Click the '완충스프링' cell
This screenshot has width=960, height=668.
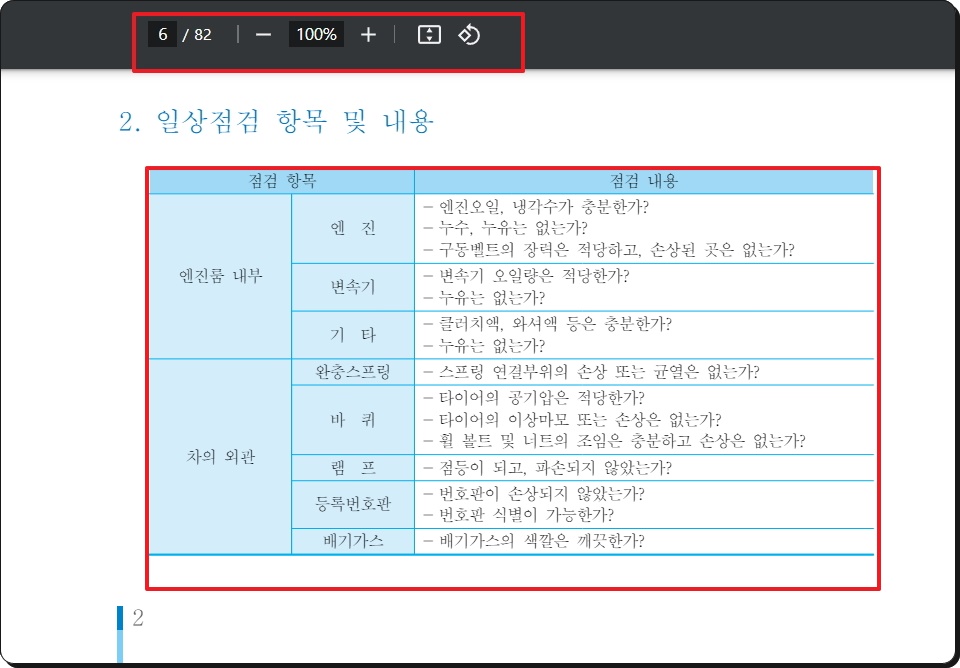pos(353,372)
